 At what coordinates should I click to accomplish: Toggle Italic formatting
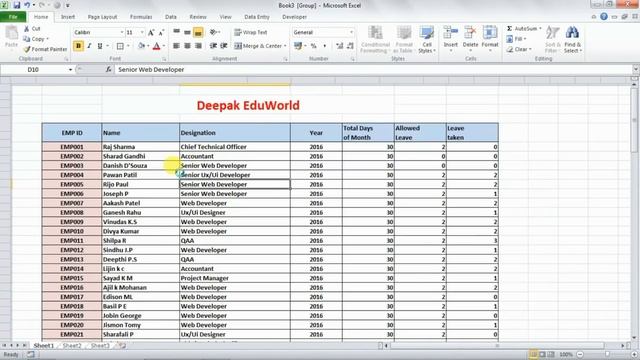tap(89, 46)
